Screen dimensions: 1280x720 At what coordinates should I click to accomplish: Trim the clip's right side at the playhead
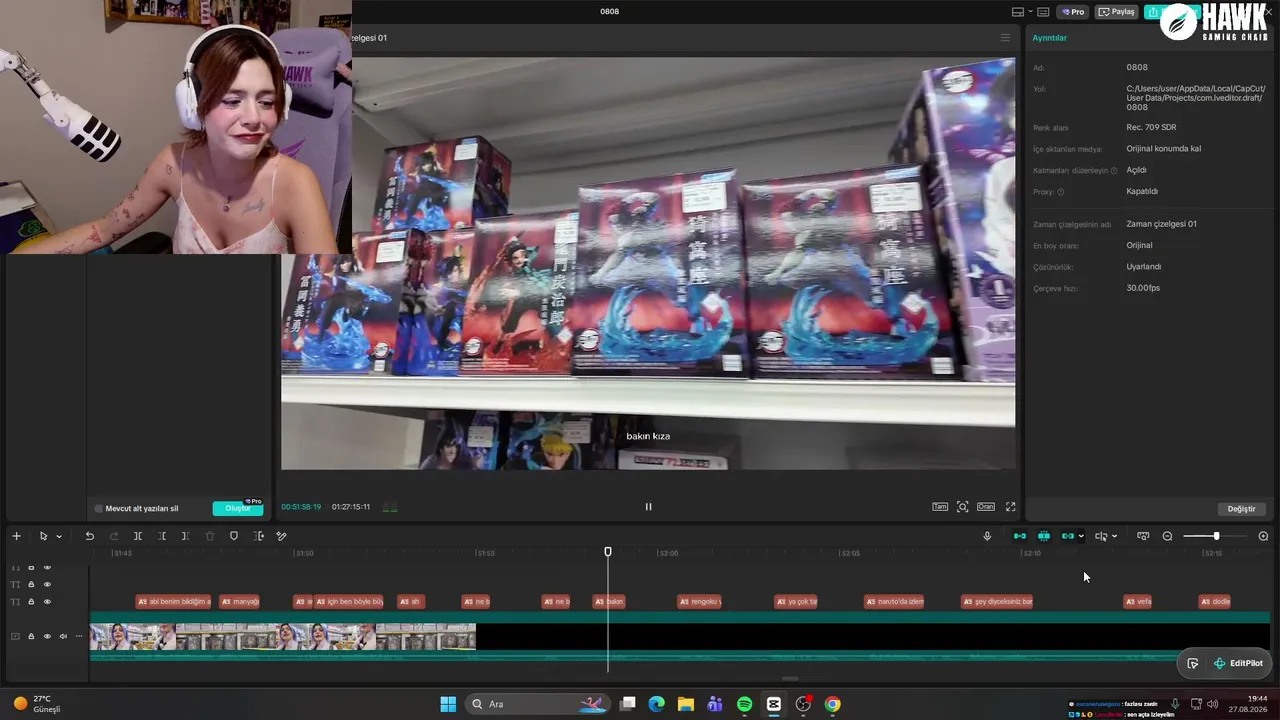tap(185, 536)
